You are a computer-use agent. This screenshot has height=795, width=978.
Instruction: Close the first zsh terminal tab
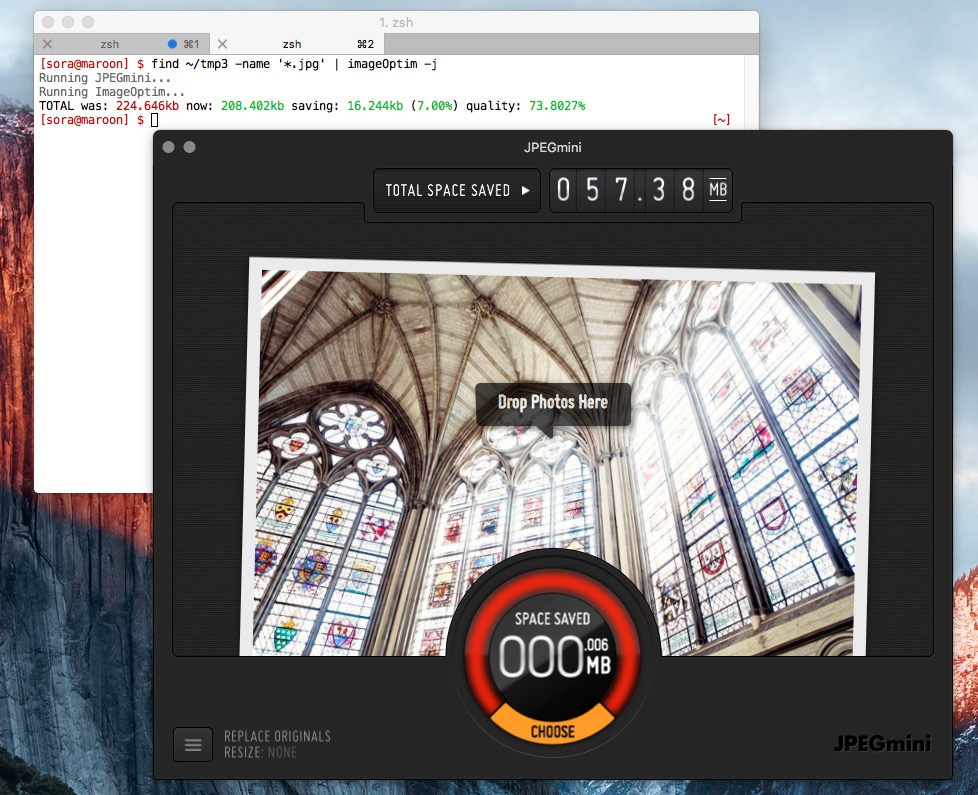click(47, 44)
